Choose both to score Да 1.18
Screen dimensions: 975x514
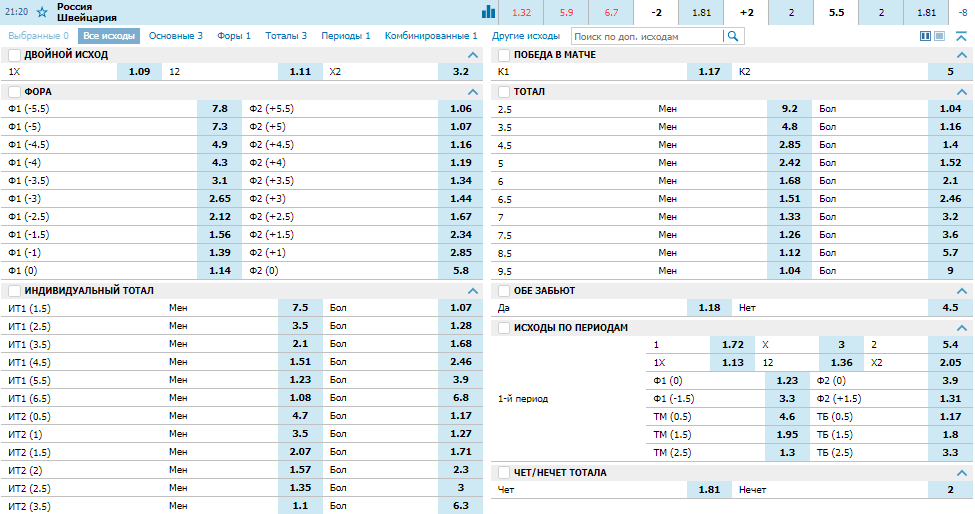[x=709, y=308]
